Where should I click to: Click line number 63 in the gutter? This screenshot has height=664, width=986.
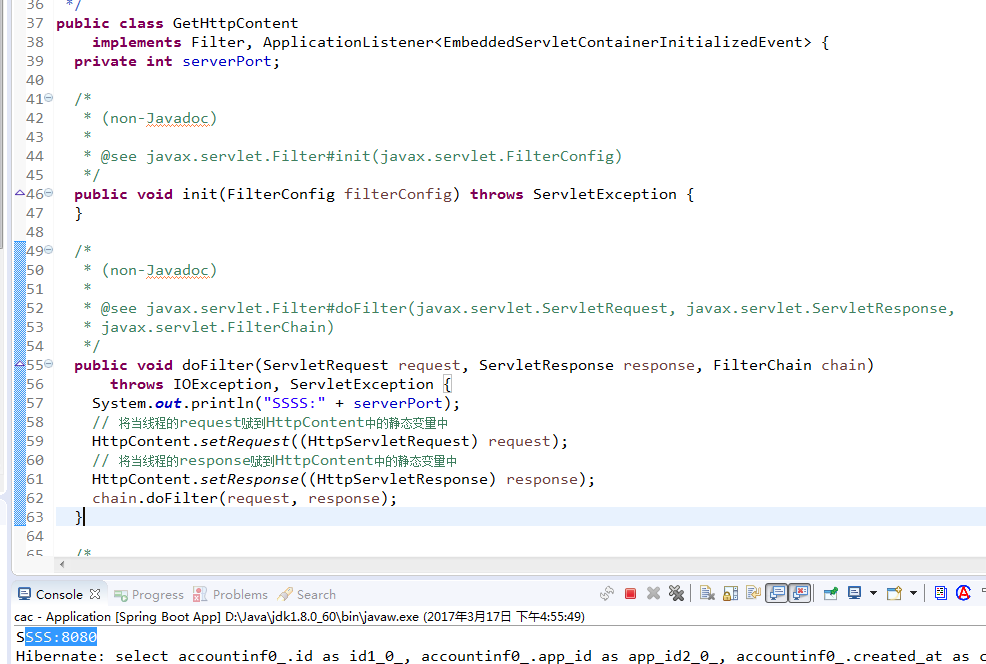35,517
